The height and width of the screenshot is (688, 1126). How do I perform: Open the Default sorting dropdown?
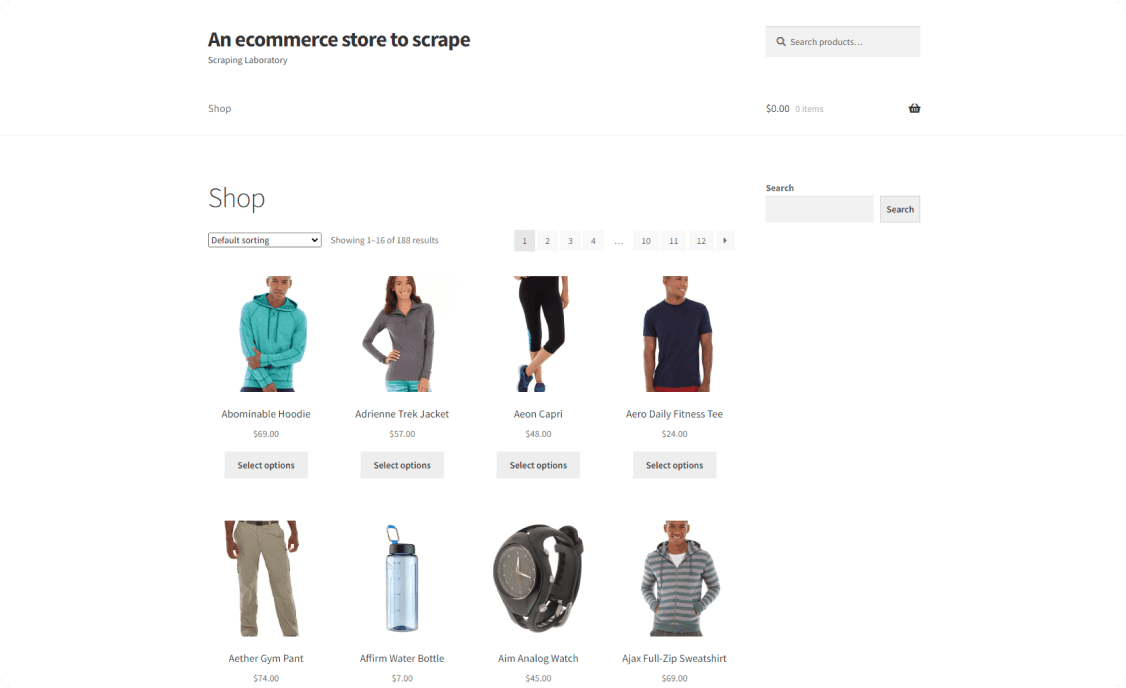(x=264, y=240)
